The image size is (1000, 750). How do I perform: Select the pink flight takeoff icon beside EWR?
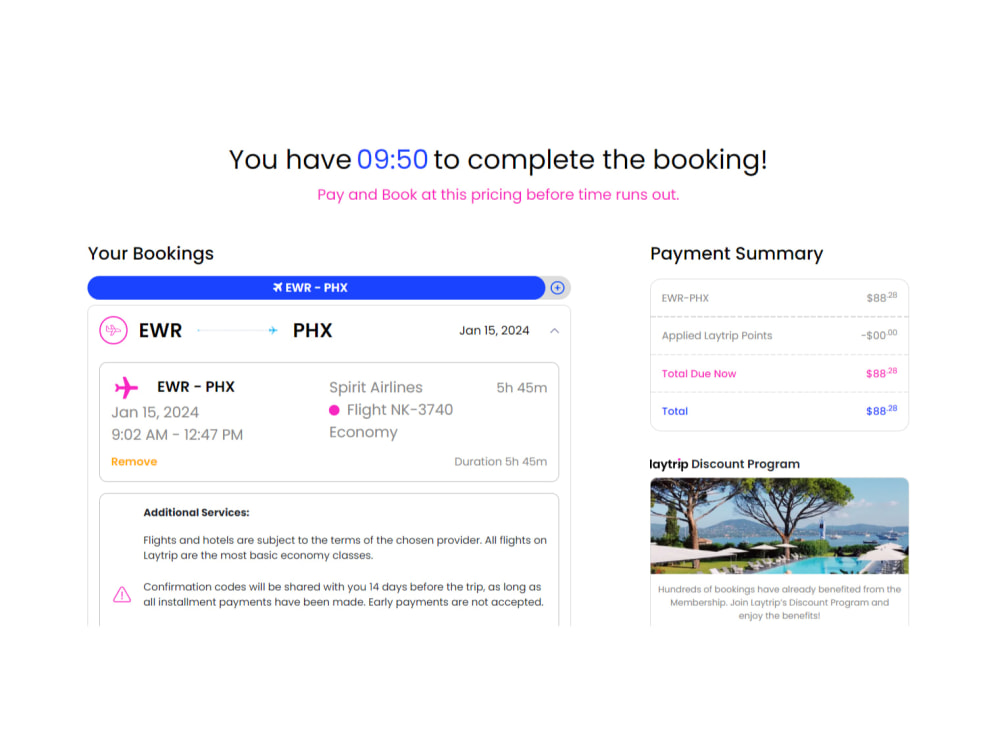click(x=113, y=330)
